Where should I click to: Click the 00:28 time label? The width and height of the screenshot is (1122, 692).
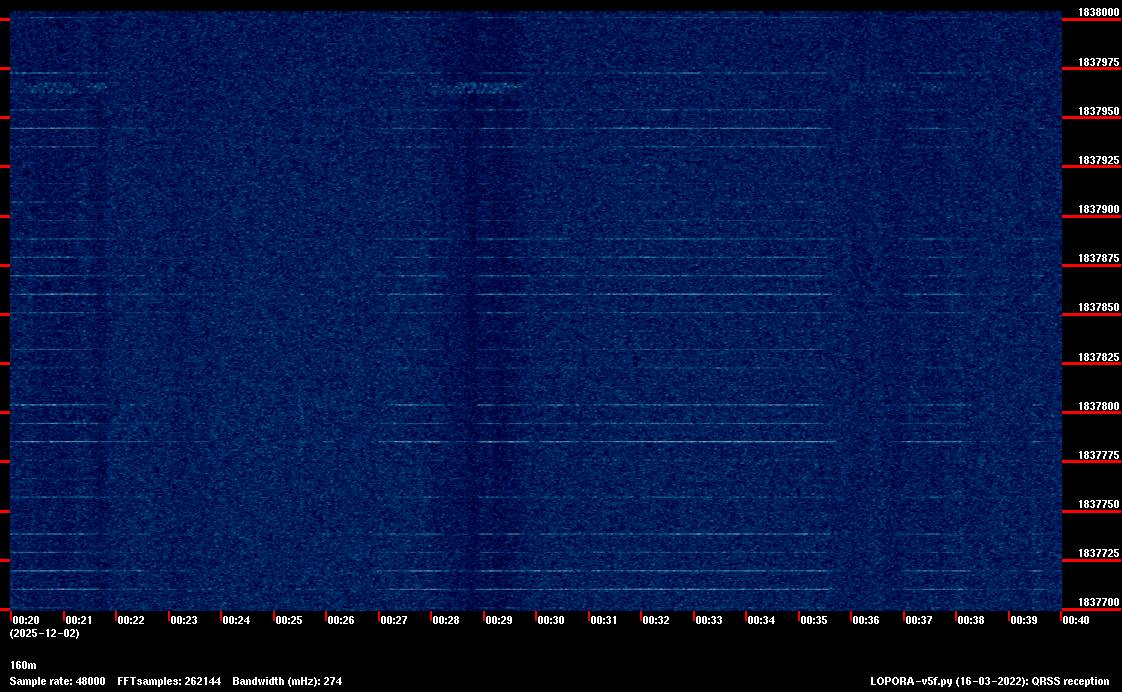pyautogui.click(x=446, y=620)
